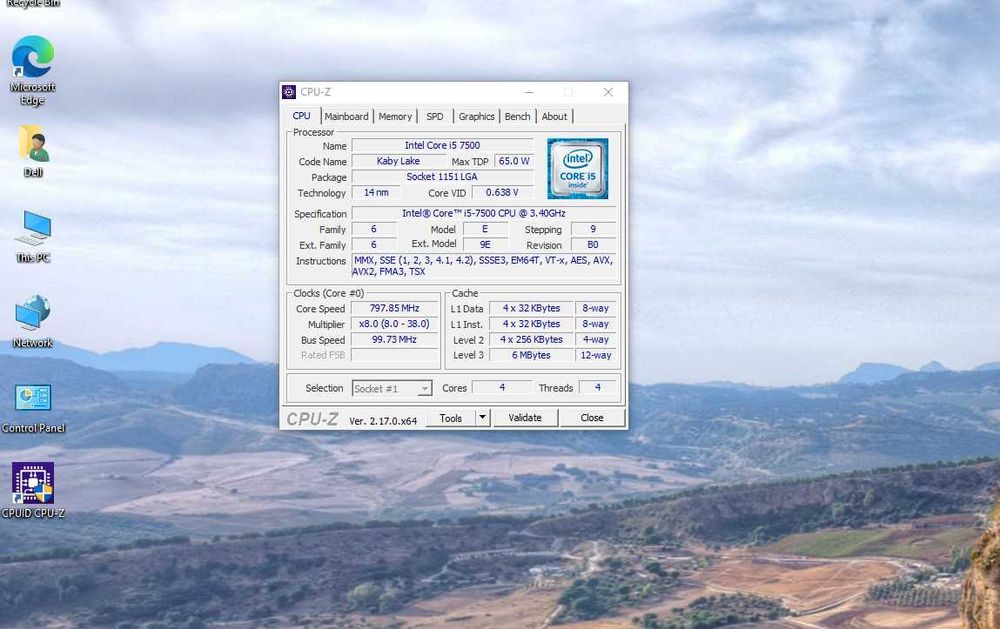The width and height of the screenshot is (1000, 629).
Task: Minimize the CPU-Z window
Action: pos(529,92)
